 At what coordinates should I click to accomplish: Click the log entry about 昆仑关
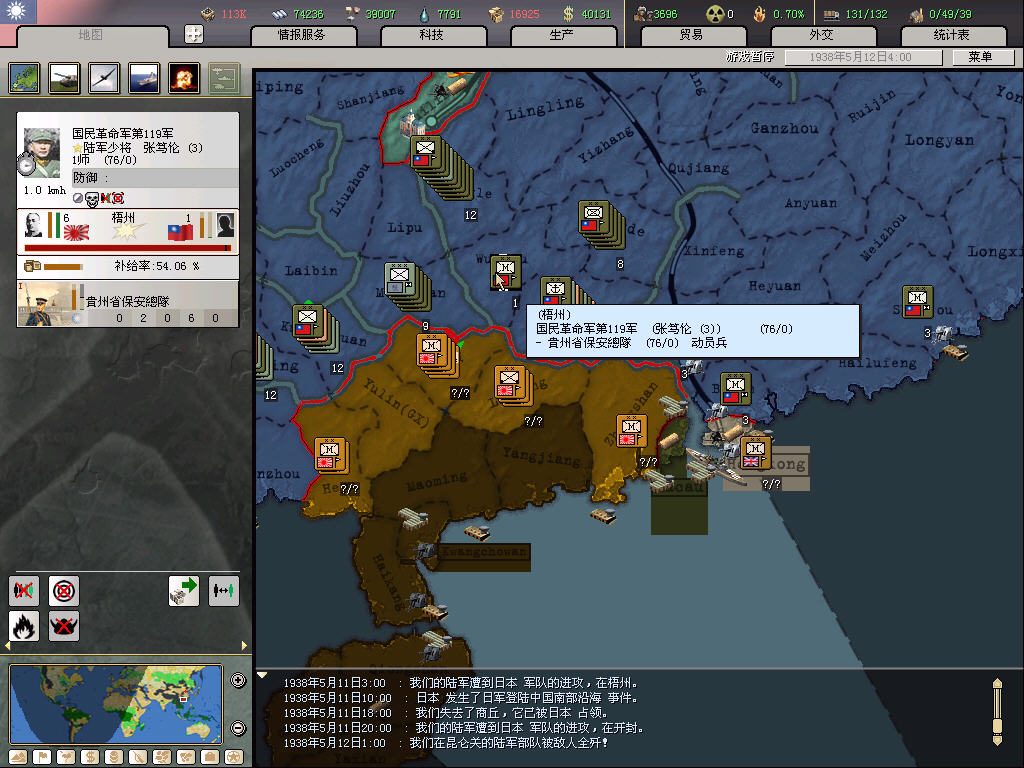pos(445,743)
